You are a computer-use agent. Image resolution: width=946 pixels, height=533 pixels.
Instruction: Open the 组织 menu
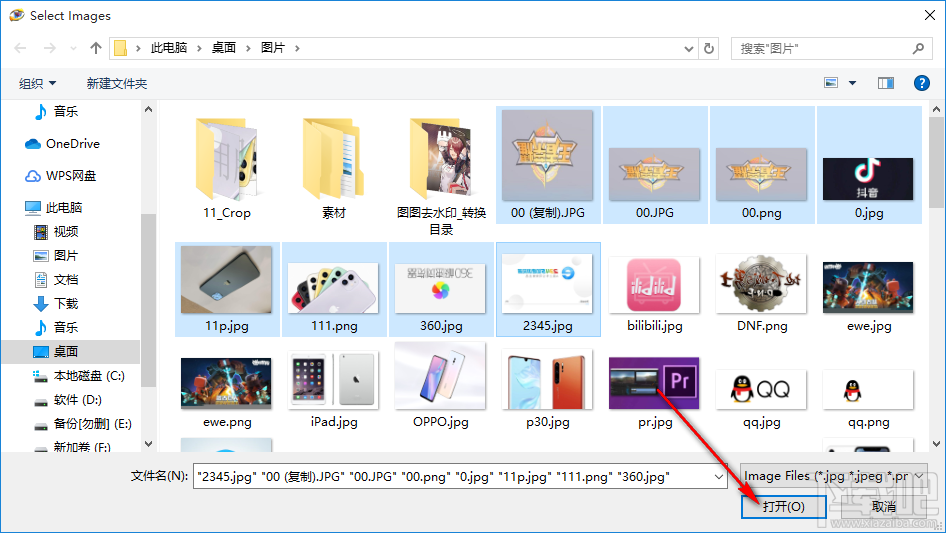pos(37,83)
